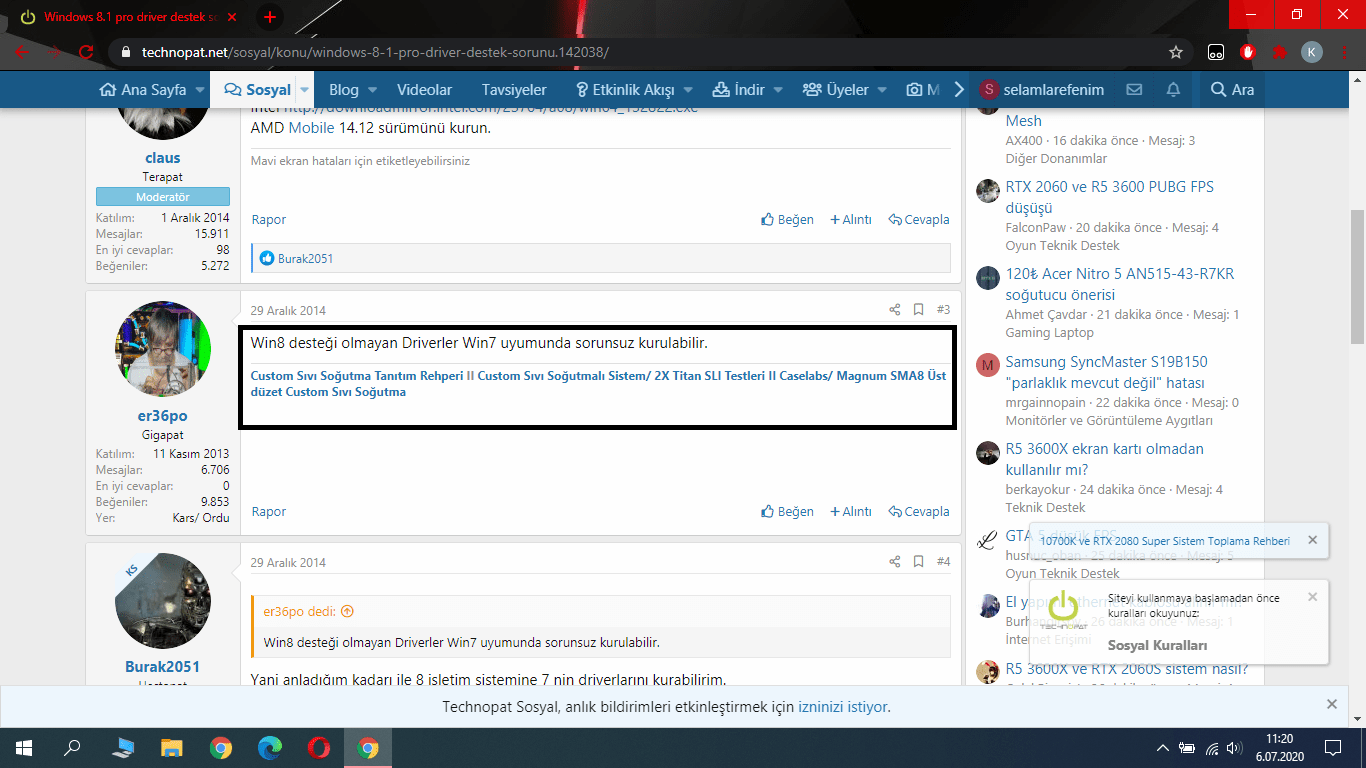The height and width of the screenshot is (768, 1366).
Task: Open the RTX 2060 ve R5 3600 PUBG thread
Action: pyautogui.click(x=1110, y=197)
